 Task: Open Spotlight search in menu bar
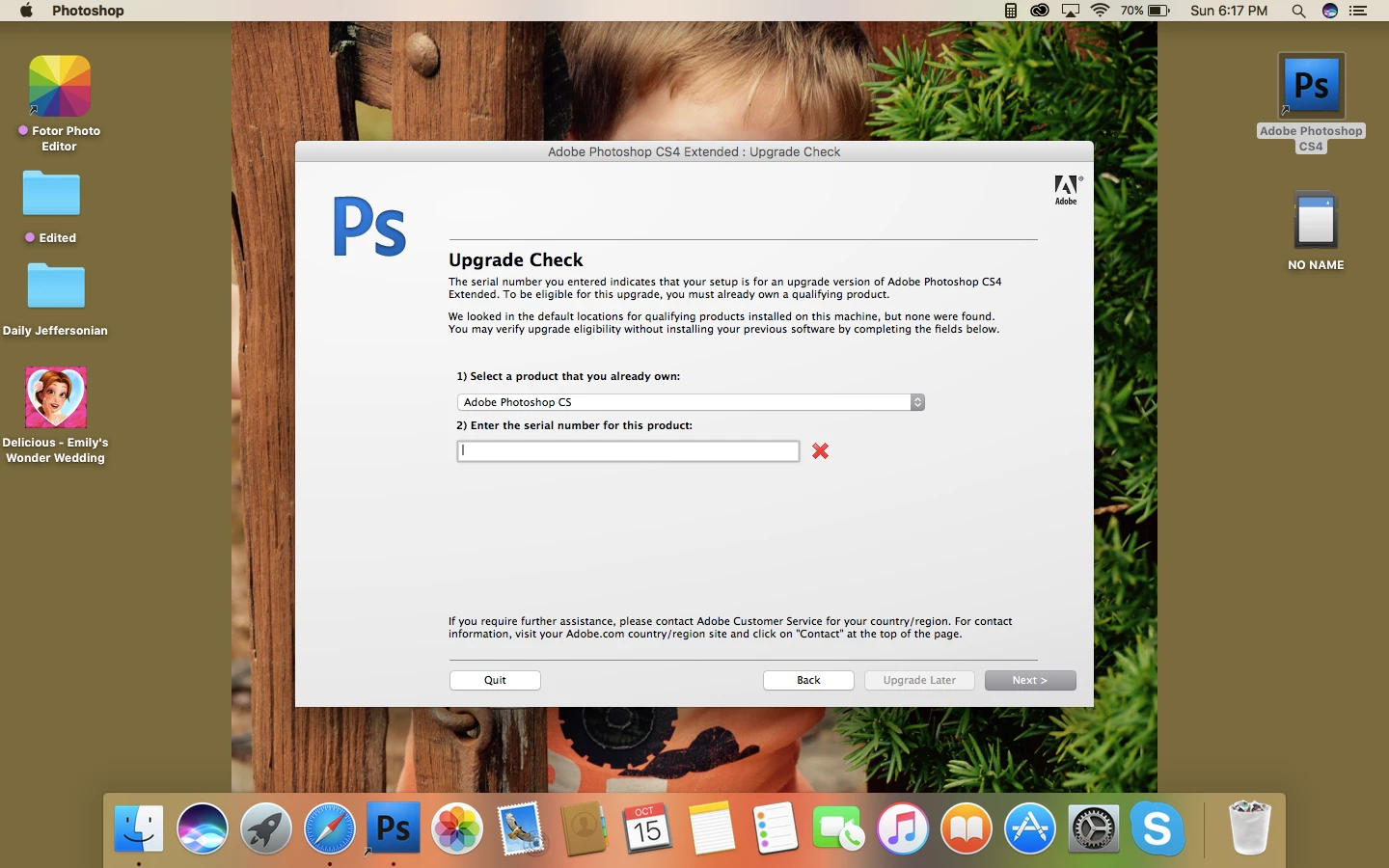point(1298,11)
